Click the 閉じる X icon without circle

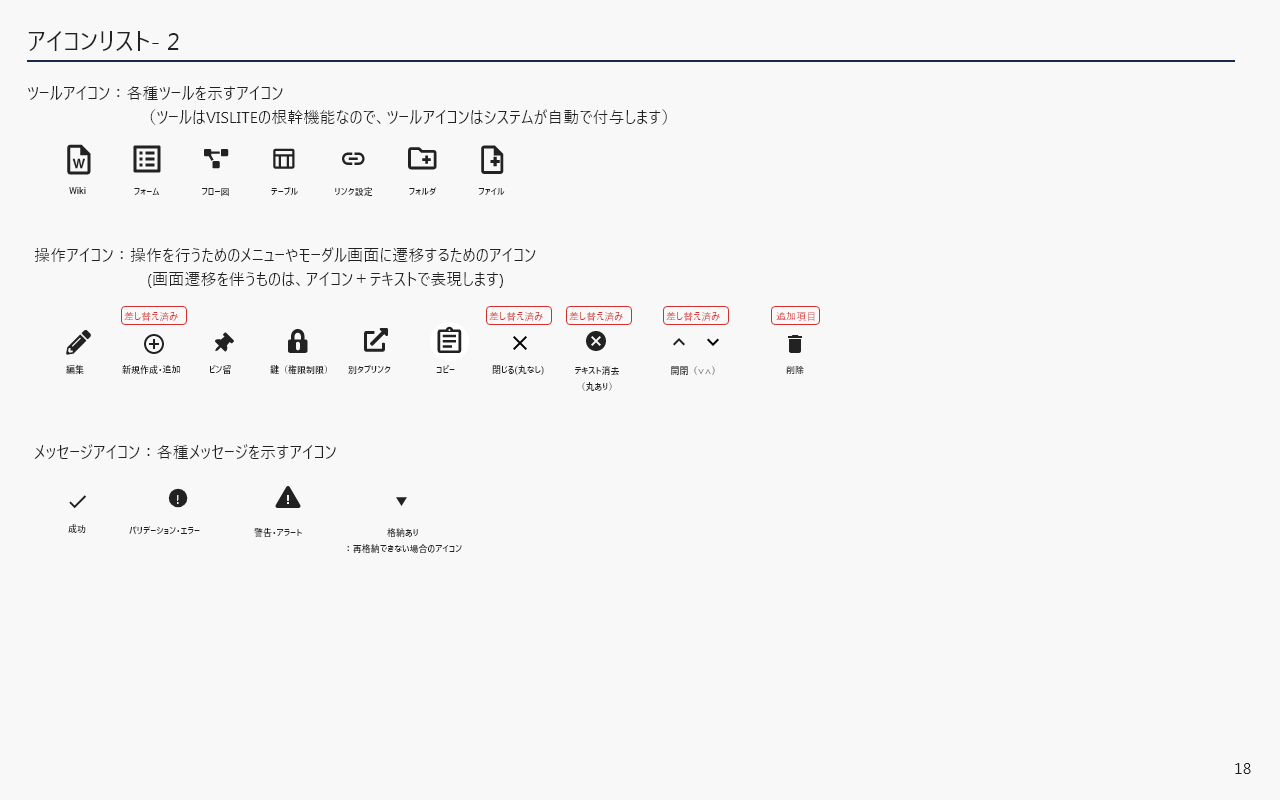coord(520,343)
